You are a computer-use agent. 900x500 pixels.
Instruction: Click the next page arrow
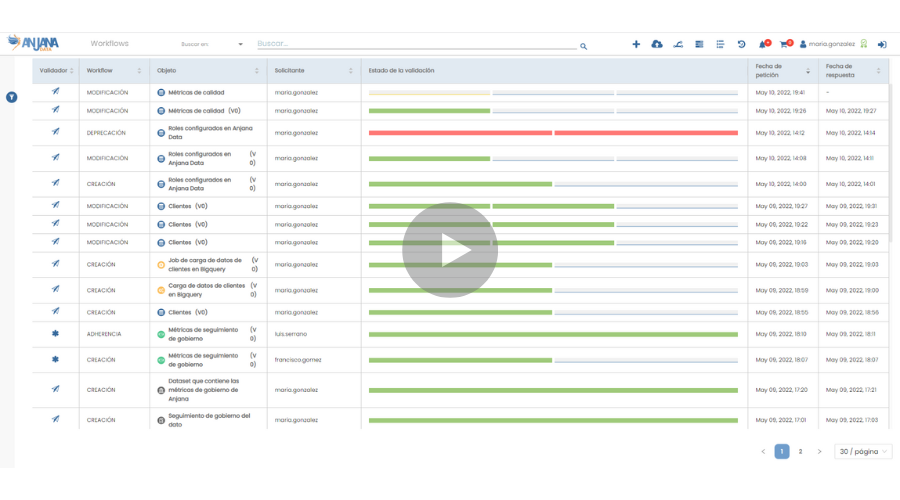819,452
